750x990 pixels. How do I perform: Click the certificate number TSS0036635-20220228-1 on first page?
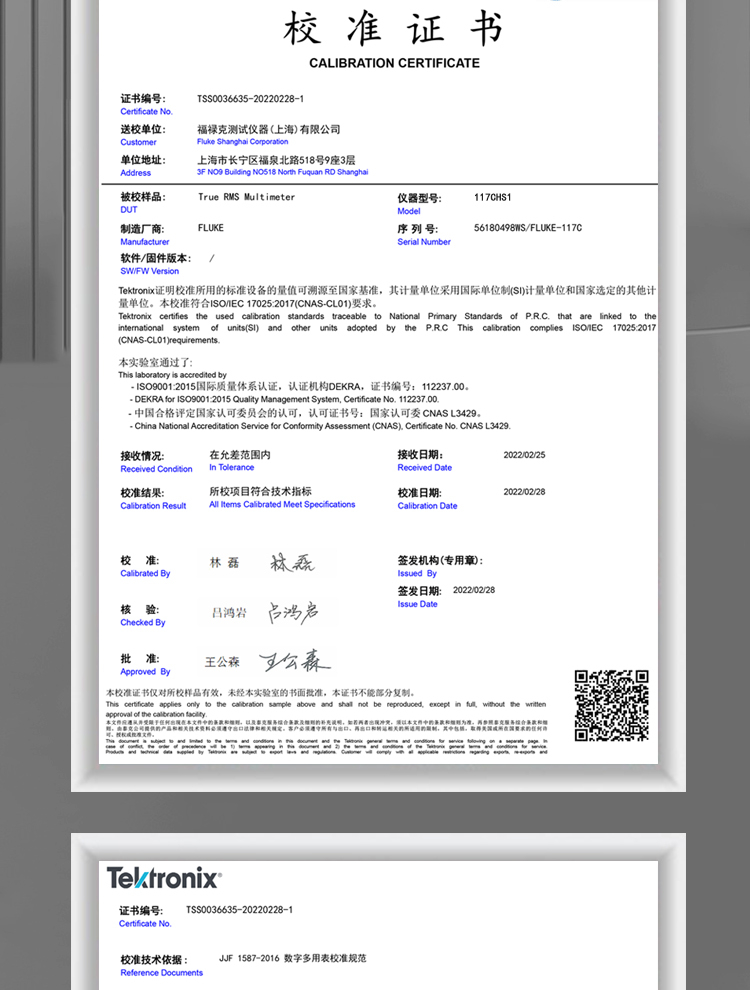[251, 98]
